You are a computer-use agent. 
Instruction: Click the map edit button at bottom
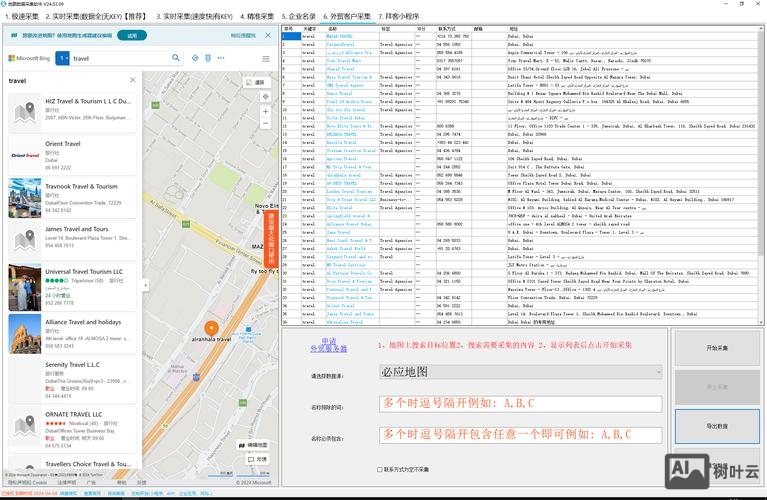[x=253, y=445]
